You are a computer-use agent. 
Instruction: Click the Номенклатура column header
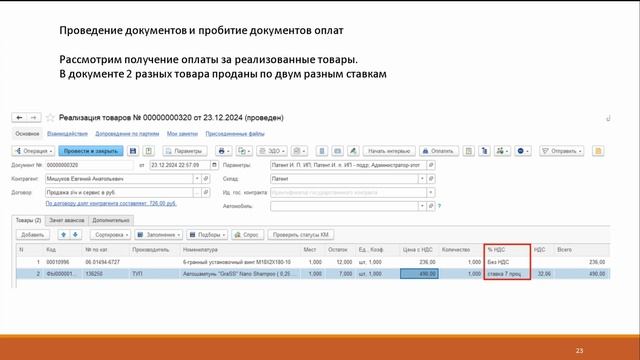240,249
